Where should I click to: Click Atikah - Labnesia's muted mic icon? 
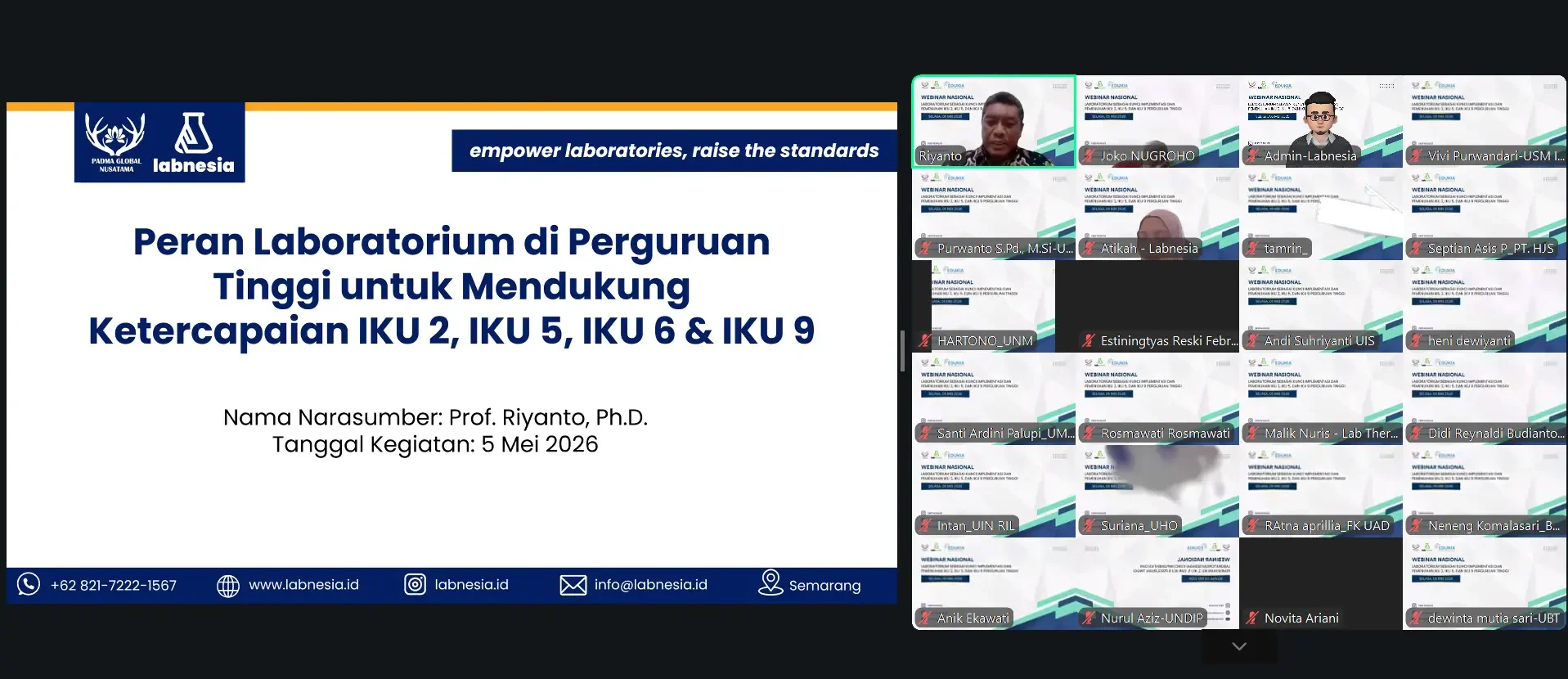click(1089, 248)
